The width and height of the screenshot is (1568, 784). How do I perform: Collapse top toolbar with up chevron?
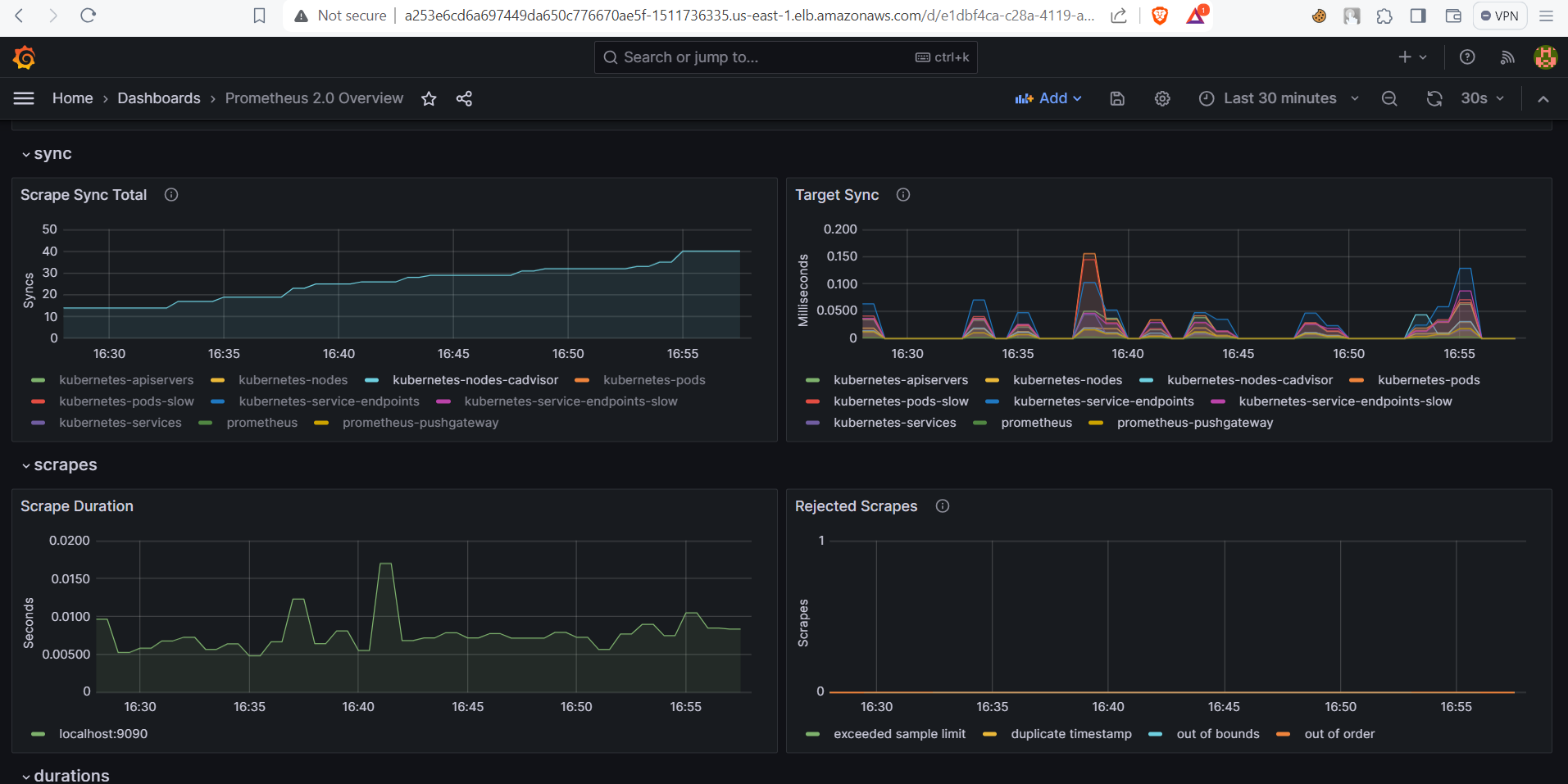tap(1543, 99)
